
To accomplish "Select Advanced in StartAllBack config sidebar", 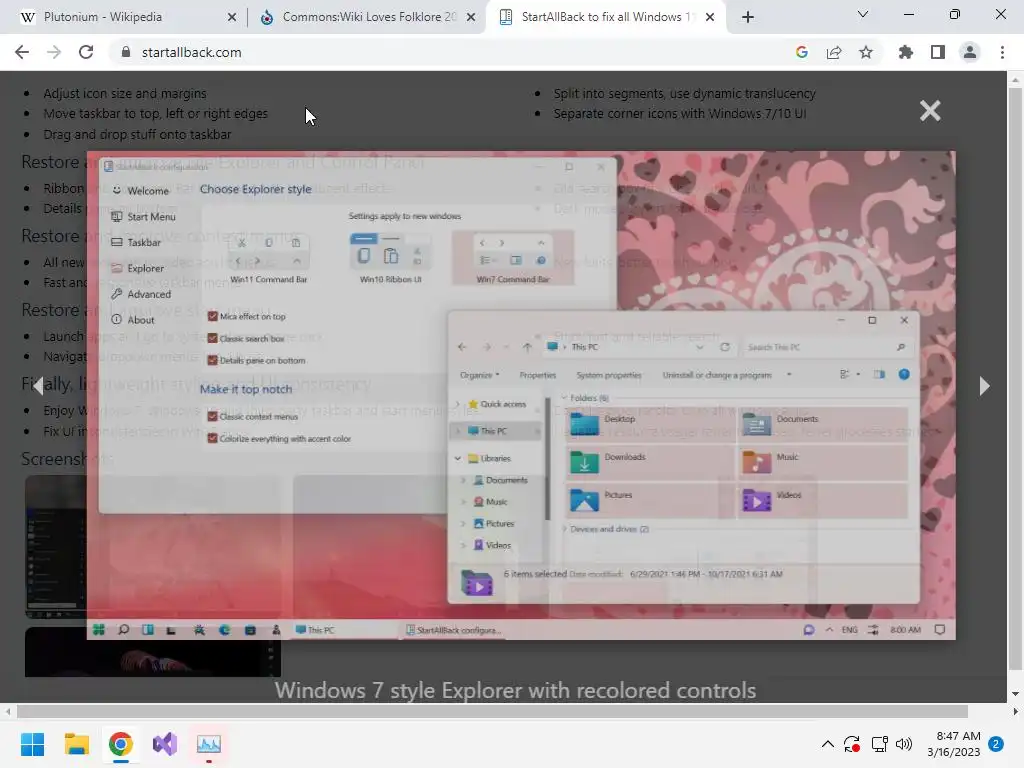I will click(141, 294).
